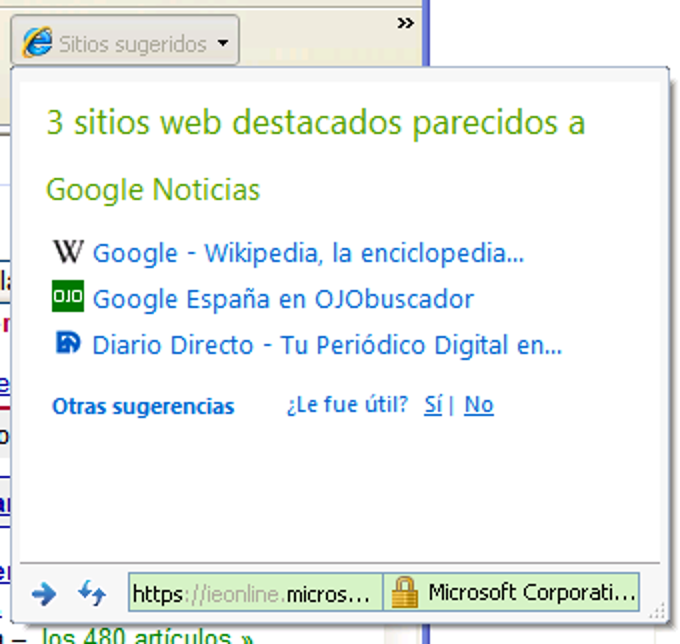This screenshot has height=644, width=680.
Task: Click the Diario Directo favicon
Action: coord(68,343)
